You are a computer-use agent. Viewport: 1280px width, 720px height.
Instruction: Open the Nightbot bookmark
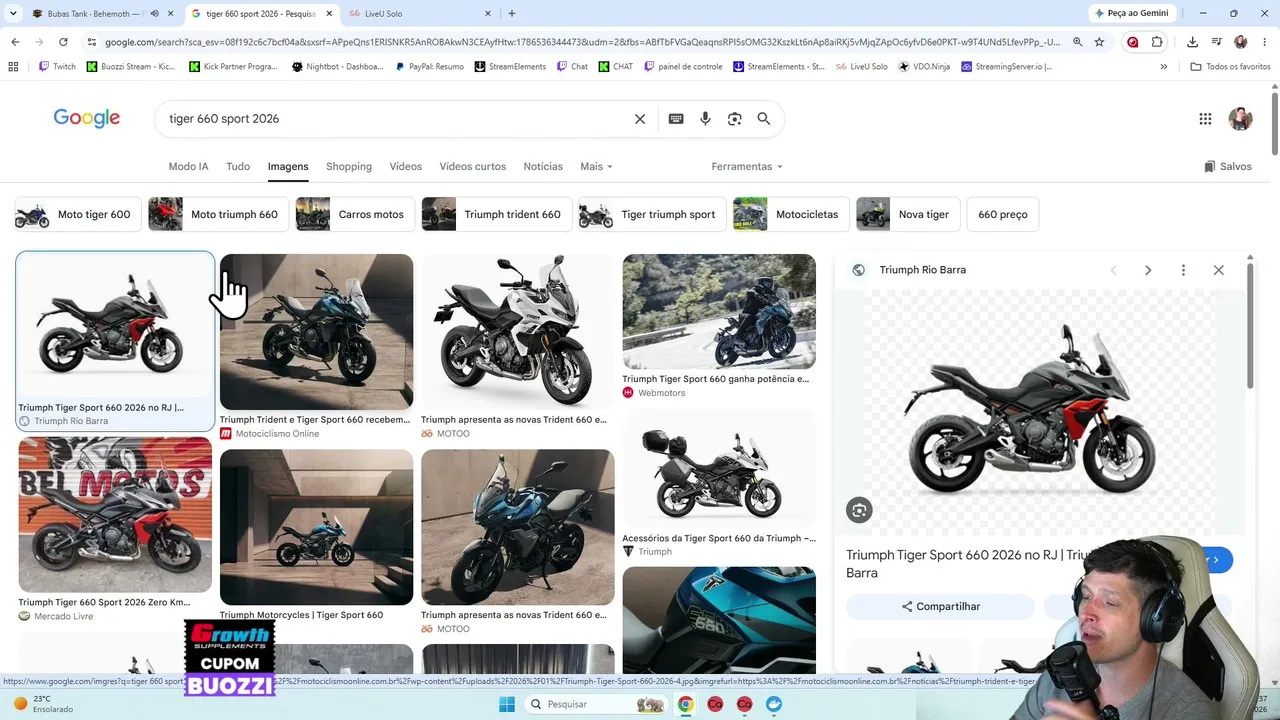tap(337, 67)
